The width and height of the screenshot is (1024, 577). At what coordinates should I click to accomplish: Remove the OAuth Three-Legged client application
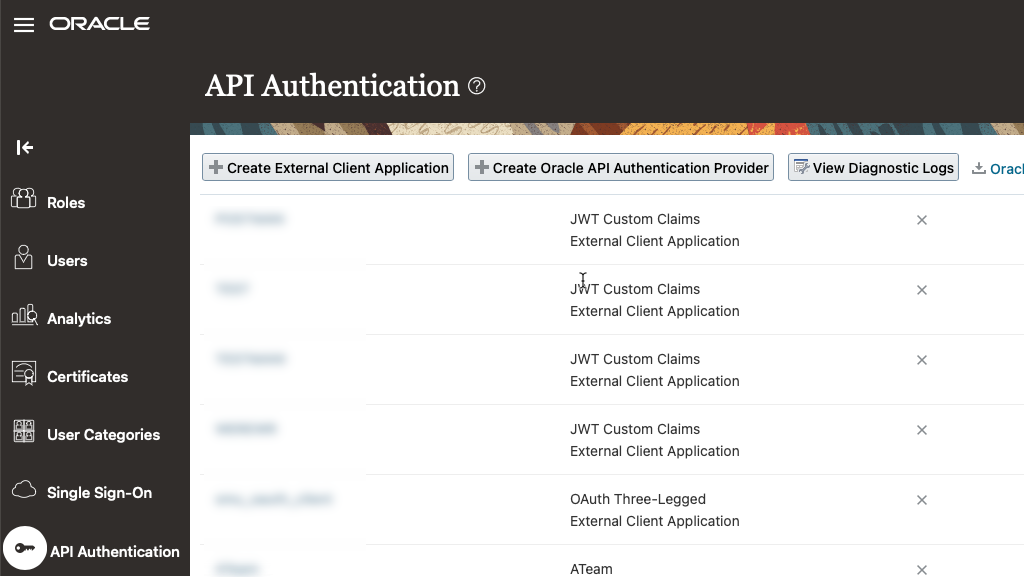click(x=921, y=500)
